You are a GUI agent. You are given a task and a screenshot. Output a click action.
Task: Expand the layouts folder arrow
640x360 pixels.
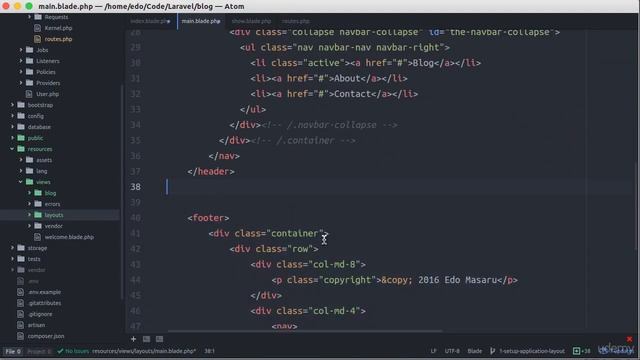[x=29, y=215]
